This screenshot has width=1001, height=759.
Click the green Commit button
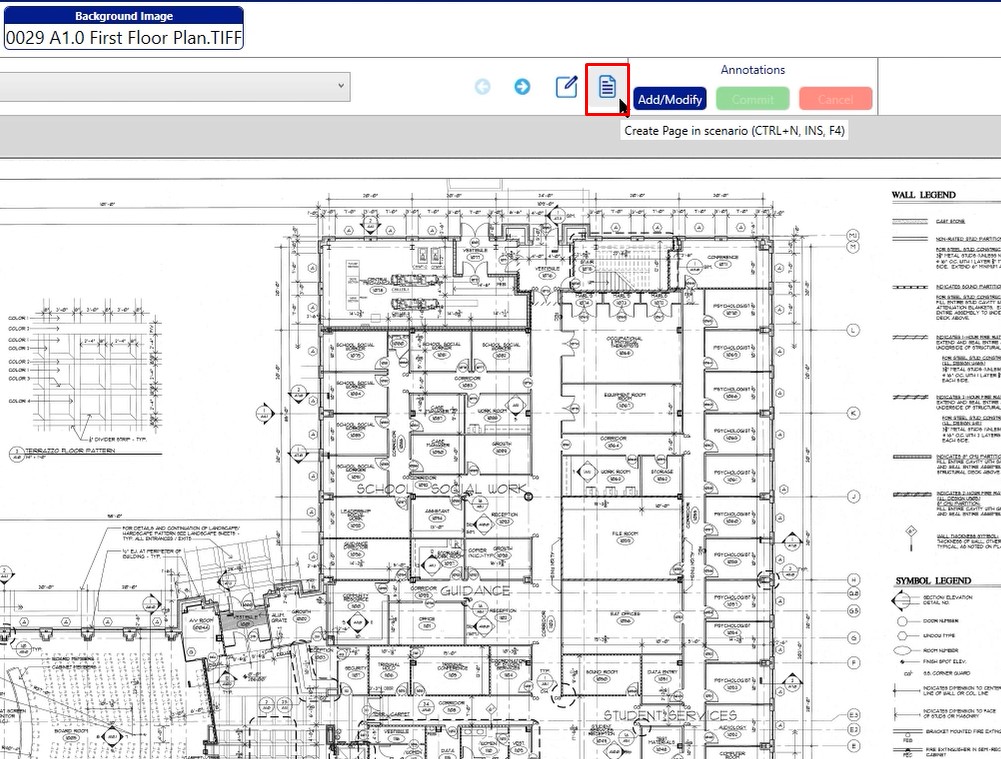click(x=752, y=99)
